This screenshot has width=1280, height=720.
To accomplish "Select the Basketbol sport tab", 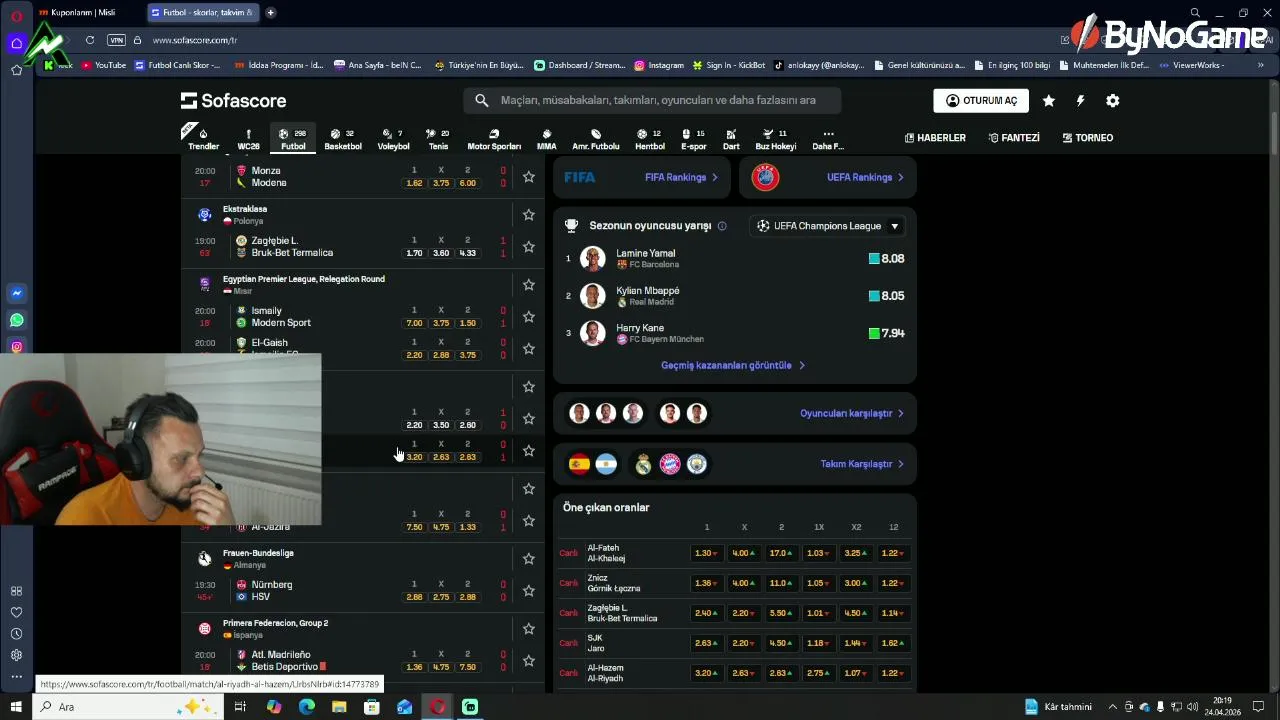I will 343,139.
